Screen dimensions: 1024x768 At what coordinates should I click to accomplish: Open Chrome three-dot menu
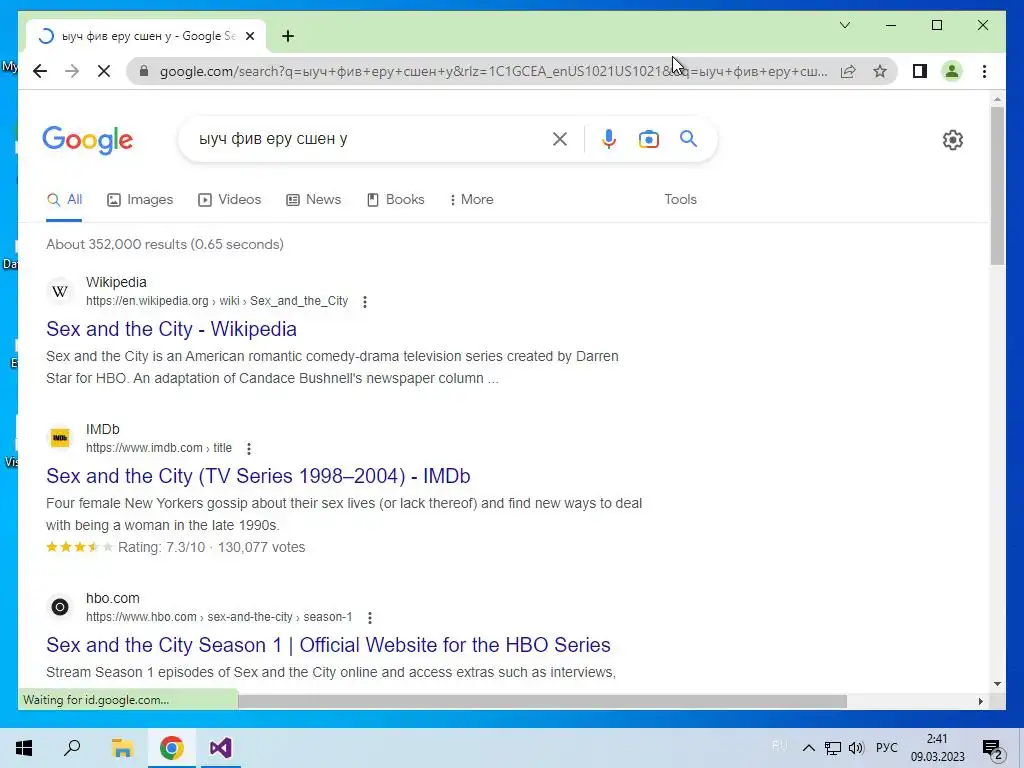984,71
